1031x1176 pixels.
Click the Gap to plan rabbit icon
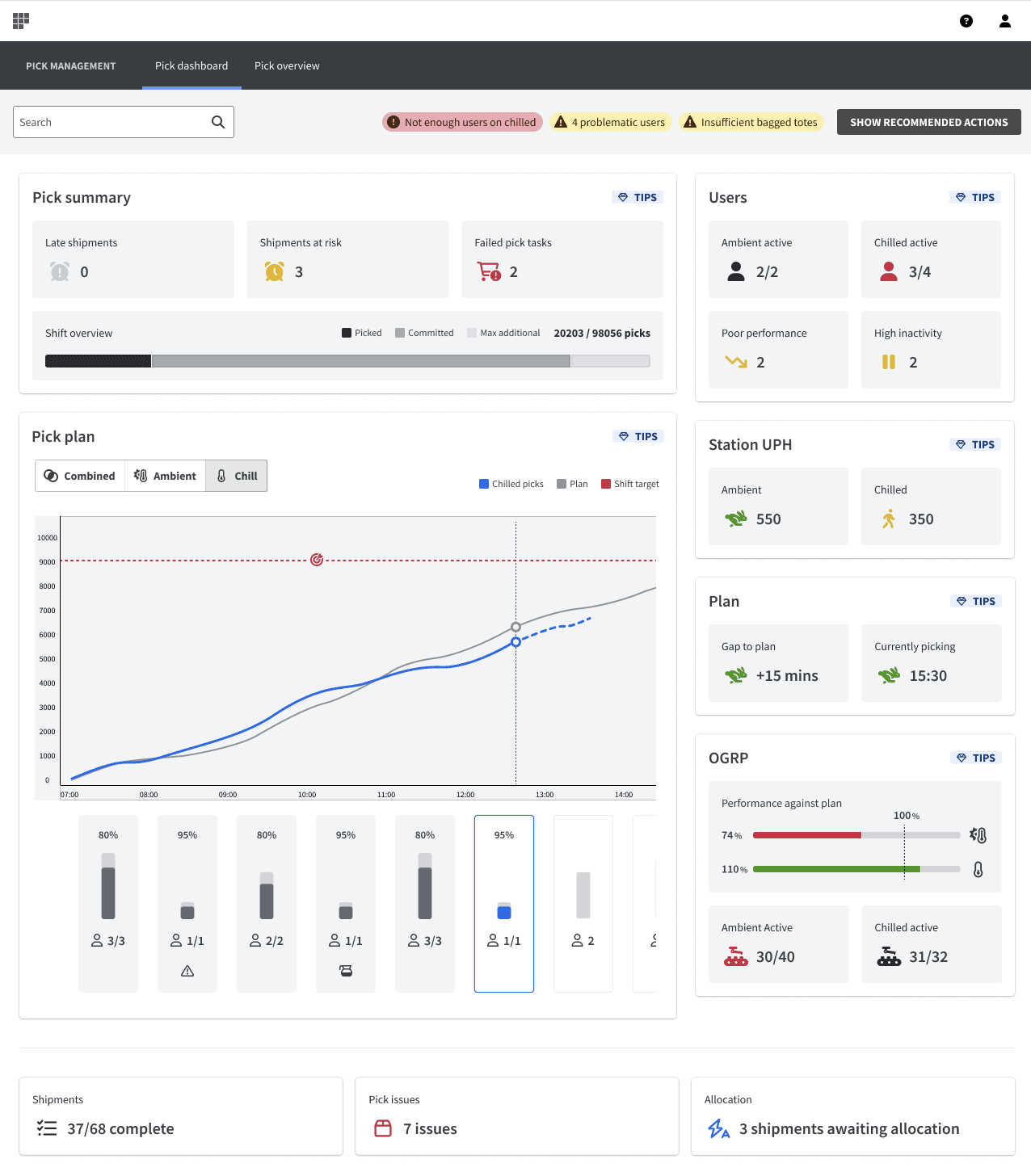click(x=736, y=675)
